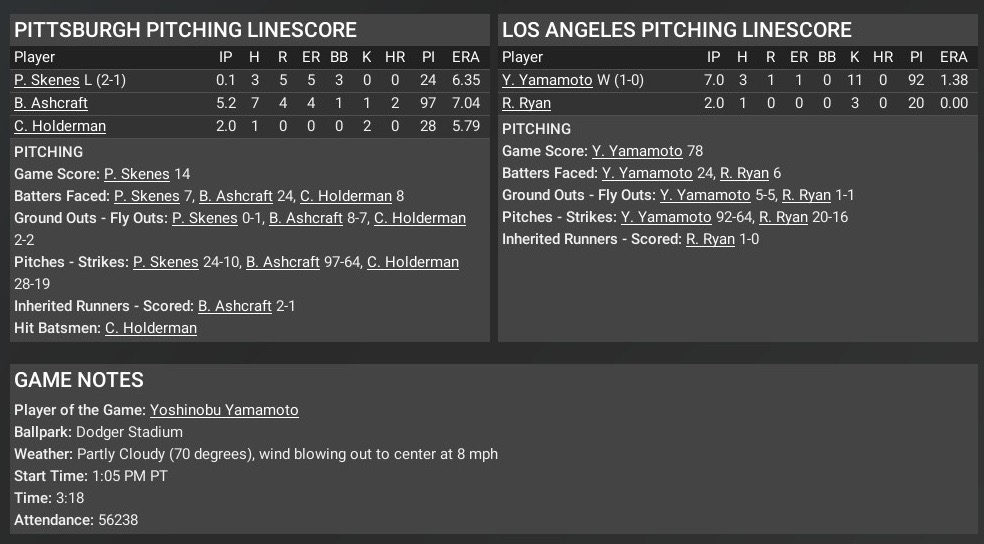This screenshot has height=544, width=984.
Task: Click R. Ryan in the linescore table row
Action: coord(526,103)
